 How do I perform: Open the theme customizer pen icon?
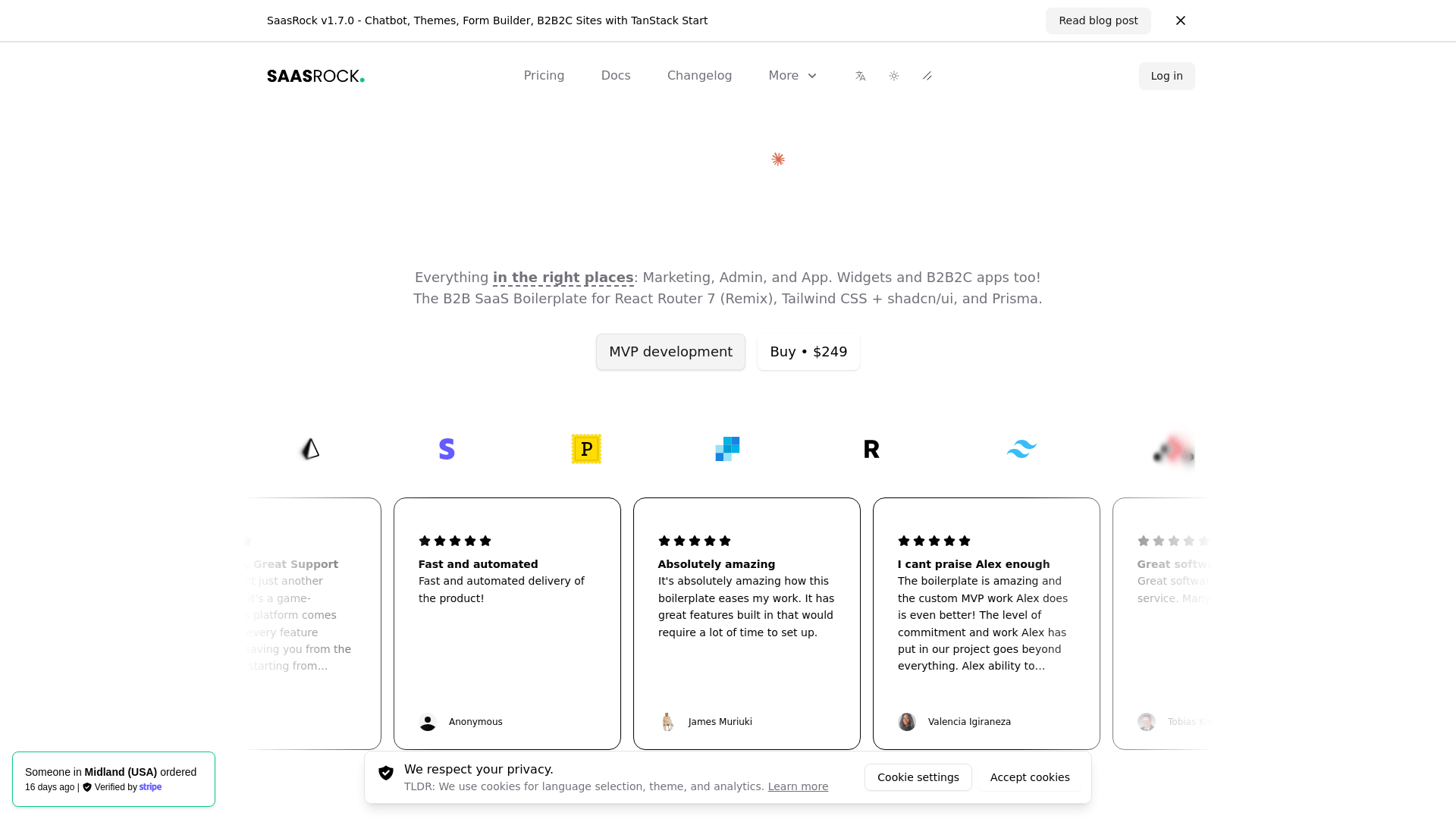pyautogui.click(x=927, y=76)
